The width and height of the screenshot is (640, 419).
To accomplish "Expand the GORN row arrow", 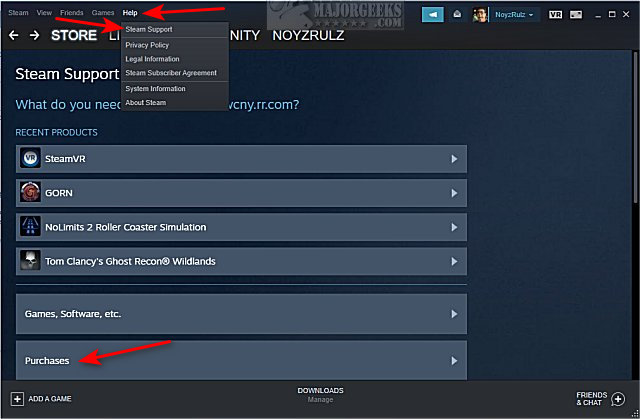I will (x=454, y=193).
